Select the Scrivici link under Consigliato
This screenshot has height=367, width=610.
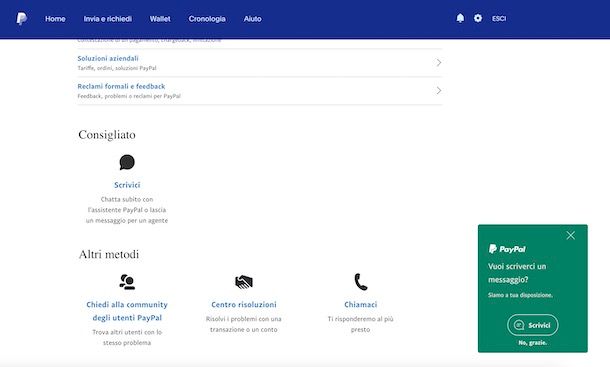tap(127, 185)
